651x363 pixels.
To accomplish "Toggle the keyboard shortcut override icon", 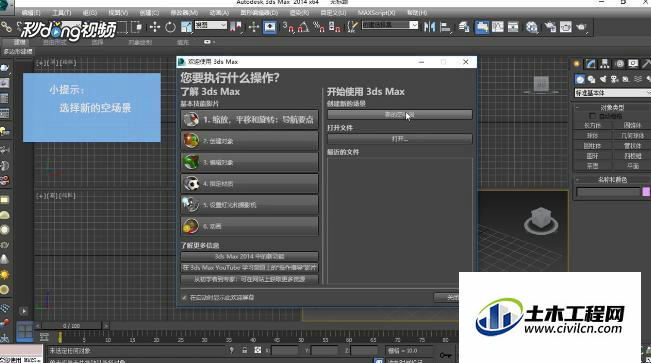I will tap(270, 27).
